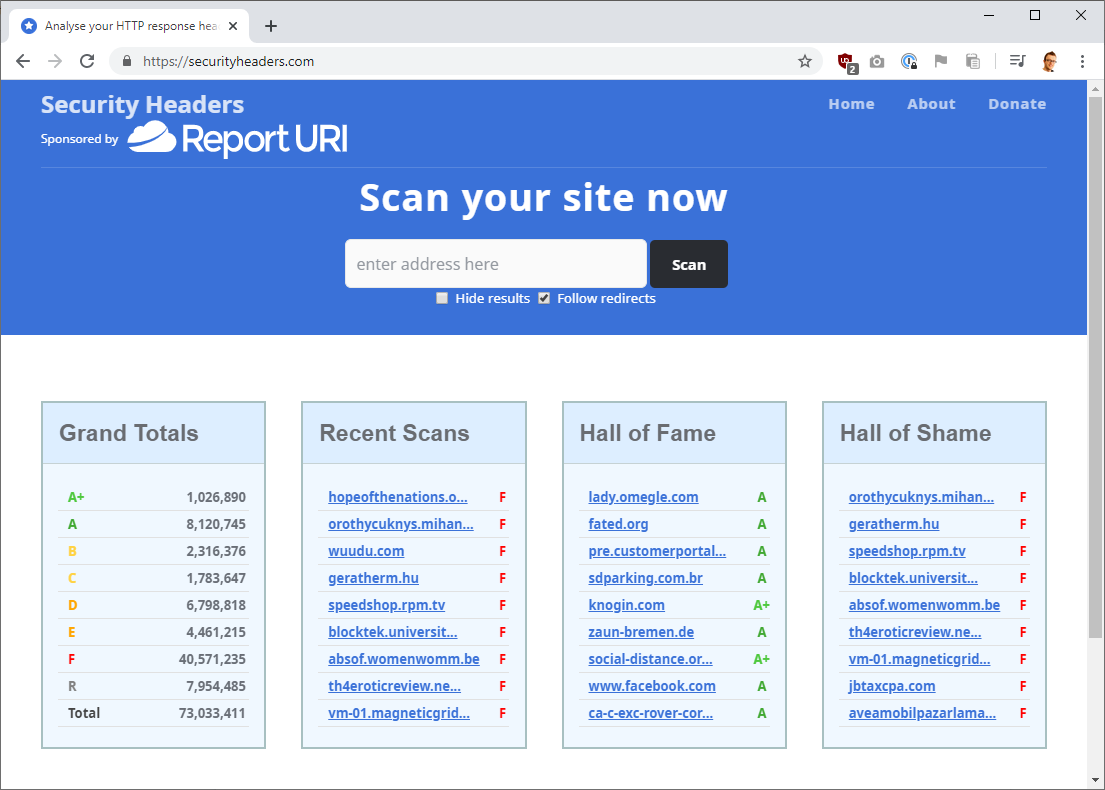Uncheck the Follow redirects checkbox
The image size is (1105, 790).
click(x=544, y=298)
